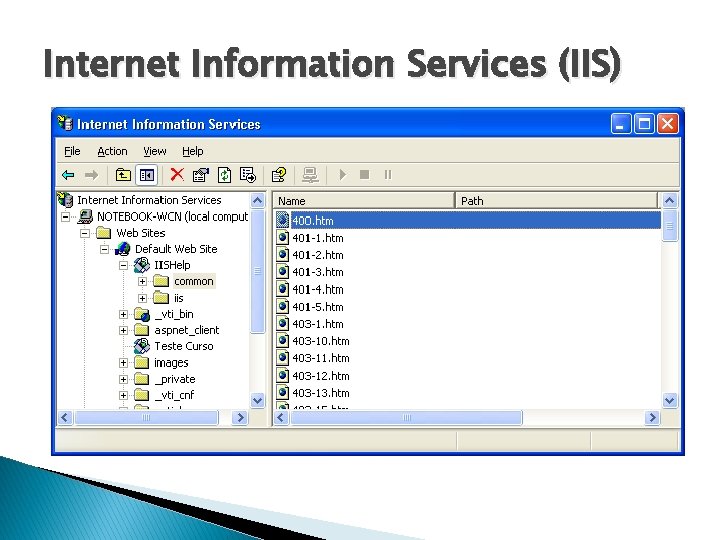Click the file list scroll right arrow
The width and height of the screenshot is (720, 540).
point(652,418)
